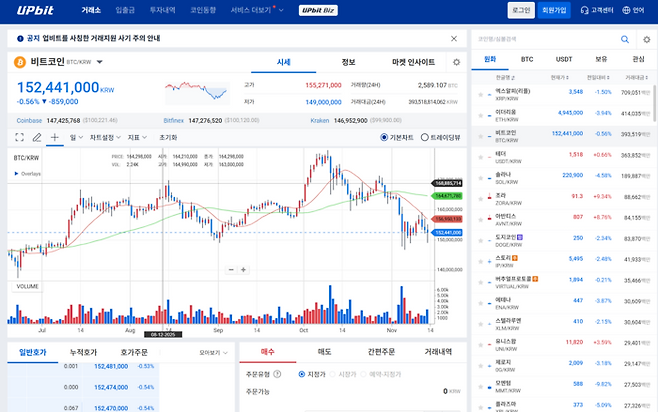Switch to 간편주문 tab

381,352
